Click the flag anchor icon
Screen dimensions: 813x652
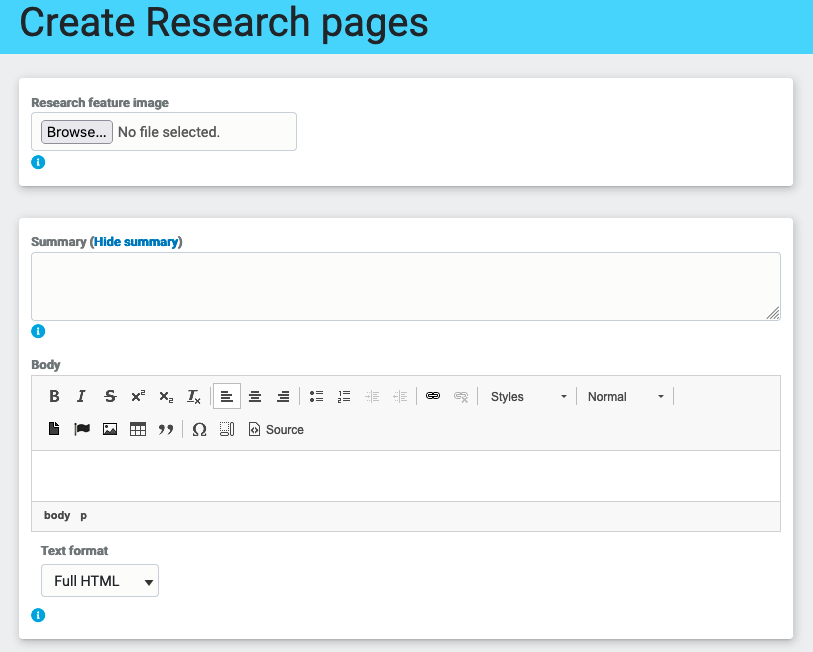pyautogui.click(x=82, y=429)
